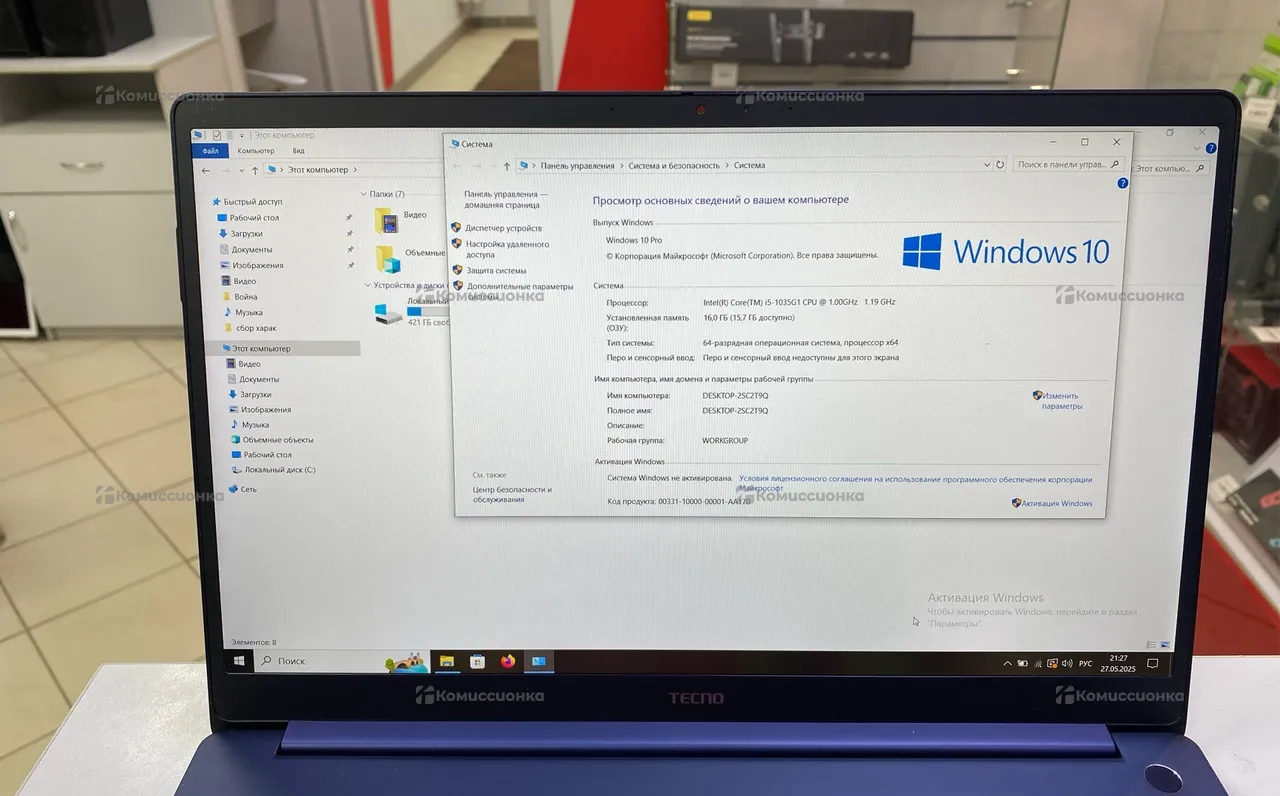This screenshot has height=796, width=1280.
Task: Click Back arrow in Explorer window
Action: tap(206, 170)
